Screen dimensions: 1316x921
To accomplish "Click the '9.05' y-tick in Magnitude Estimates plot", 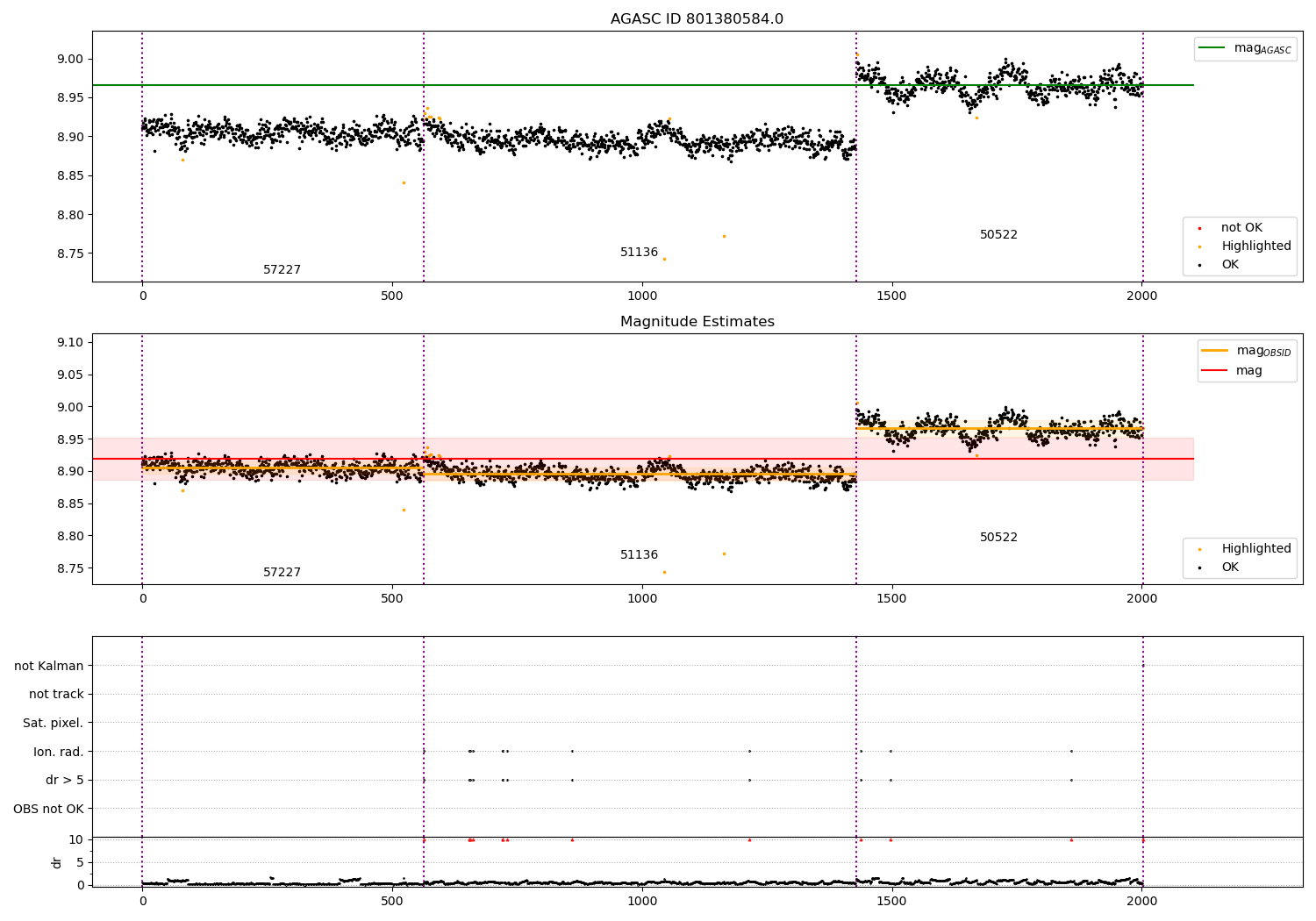I will [x=69, y=375].
